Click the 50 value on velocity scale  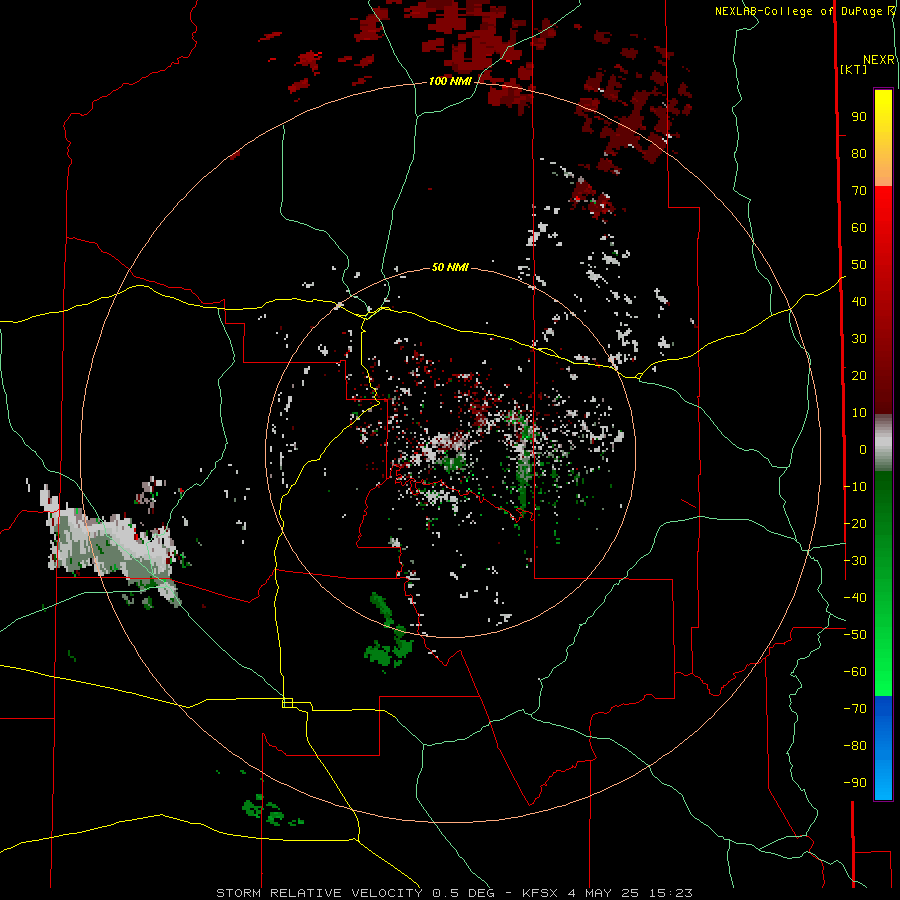click(859, 265)
